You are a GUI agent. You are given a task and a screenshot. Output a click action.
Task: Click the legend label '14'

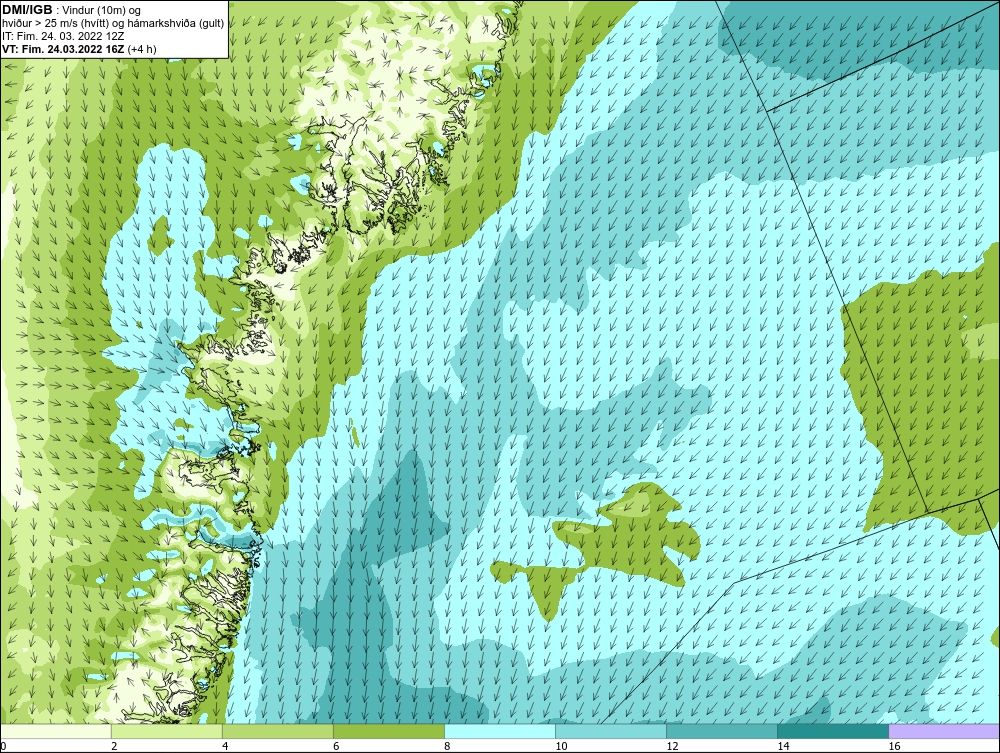tap(783, 746)
